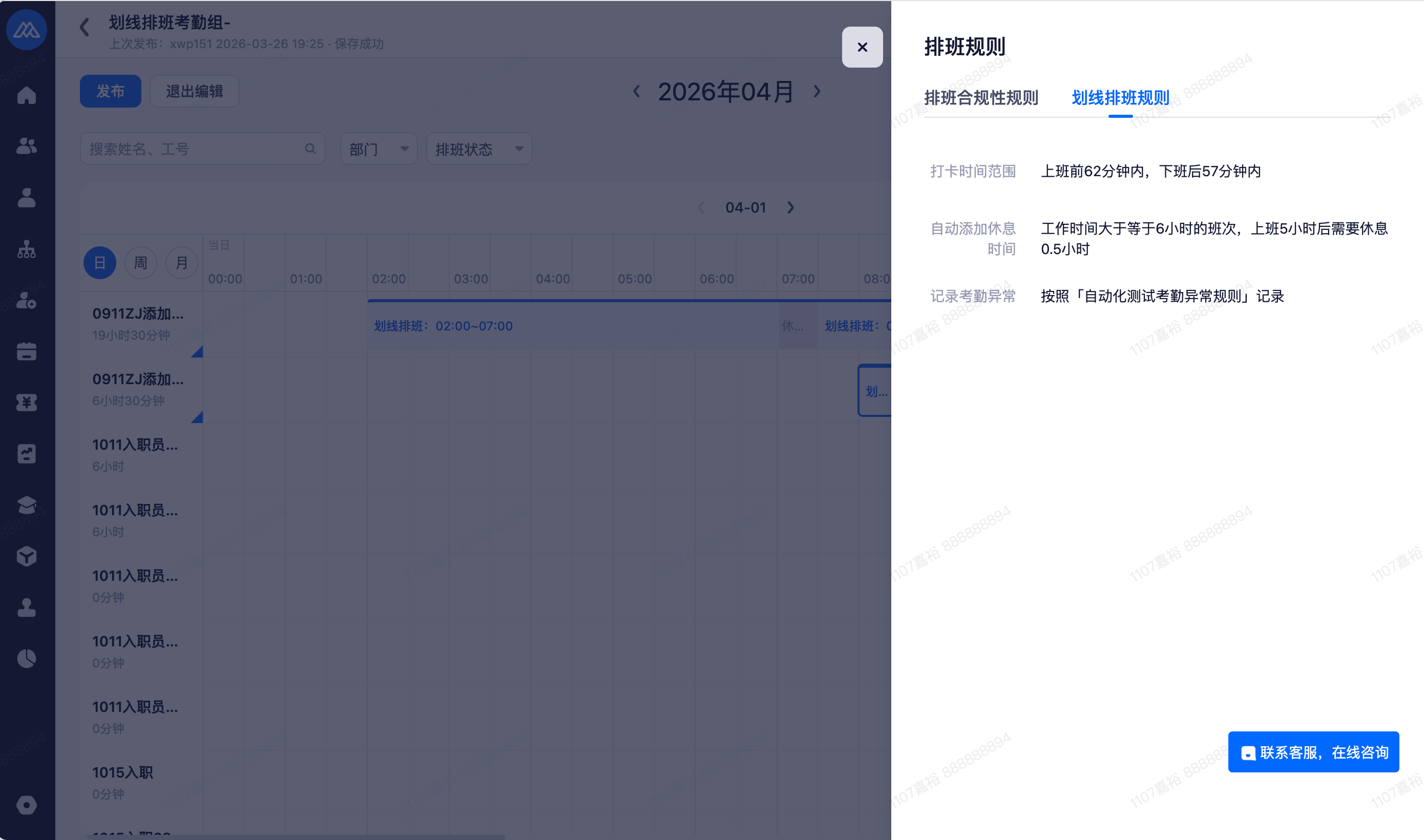Image resolution: width=1424 pixels, height=840 pixels.
Task: Go to next month after 2026年04月
Action: click(x=816, y=91)
